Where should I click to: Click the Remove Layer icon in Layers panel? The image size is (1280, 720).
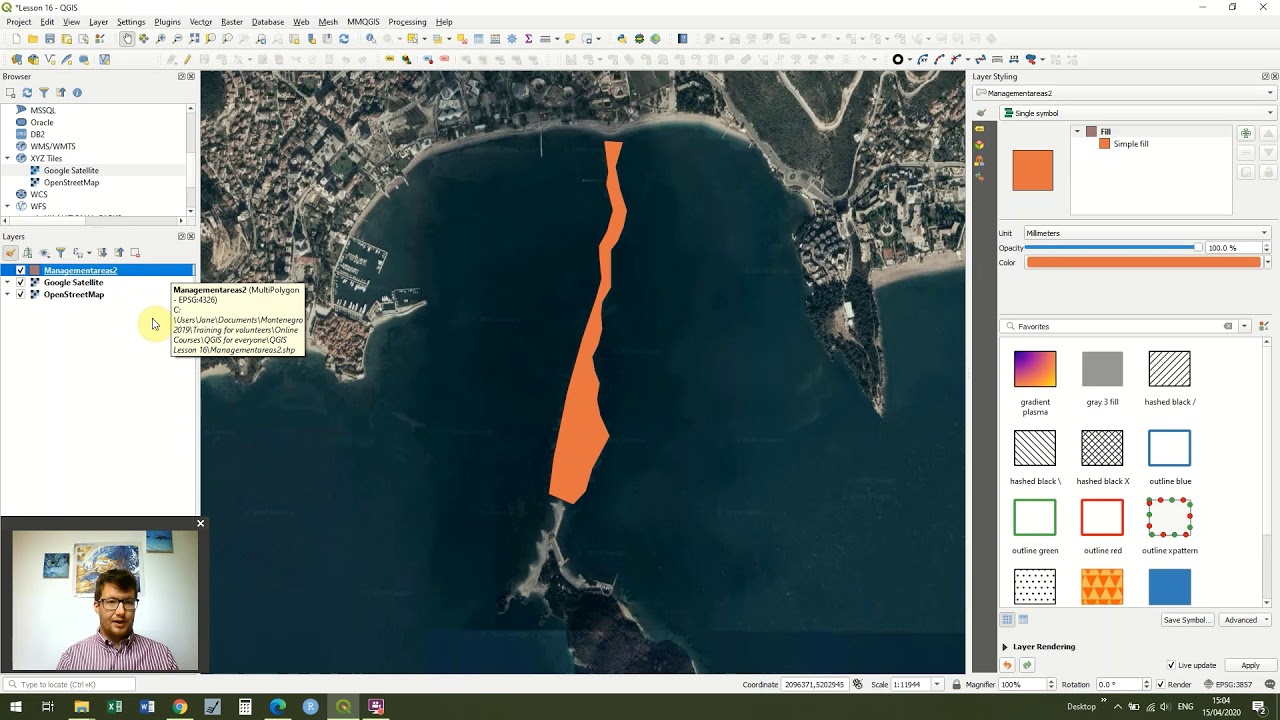(x=135, y=253)
